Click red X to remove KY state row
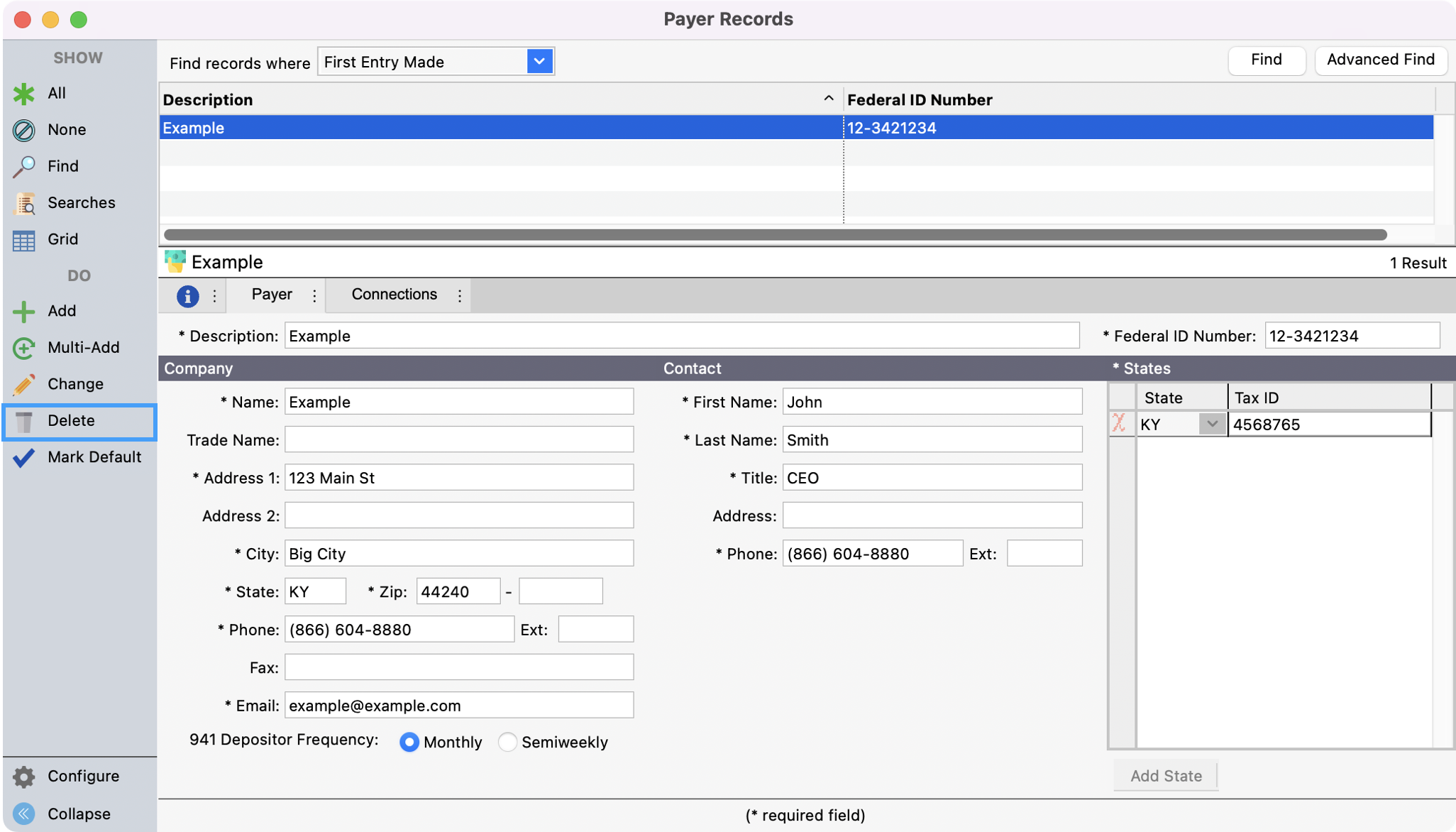Screen dimensions: 1456x832 coord(1120,424)
